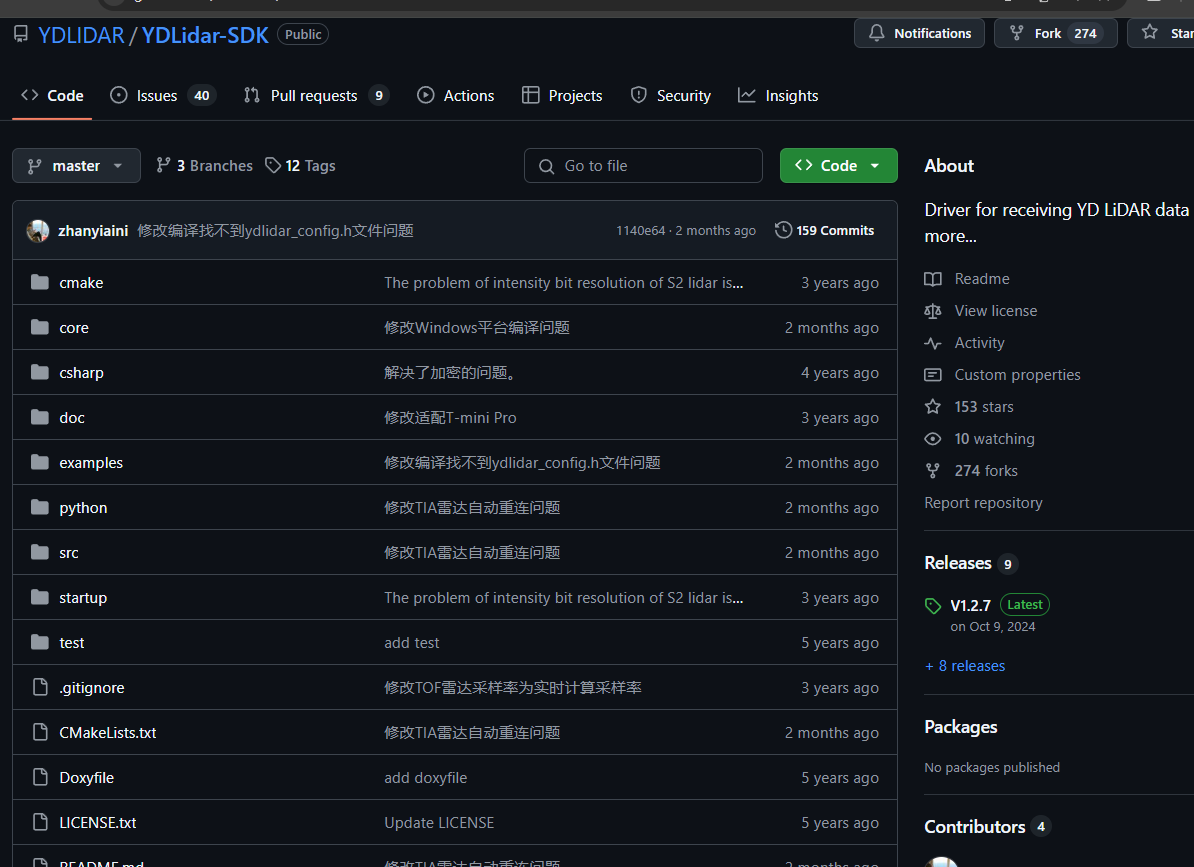
Task: Click the core folder icon
Action: (40, 327)
